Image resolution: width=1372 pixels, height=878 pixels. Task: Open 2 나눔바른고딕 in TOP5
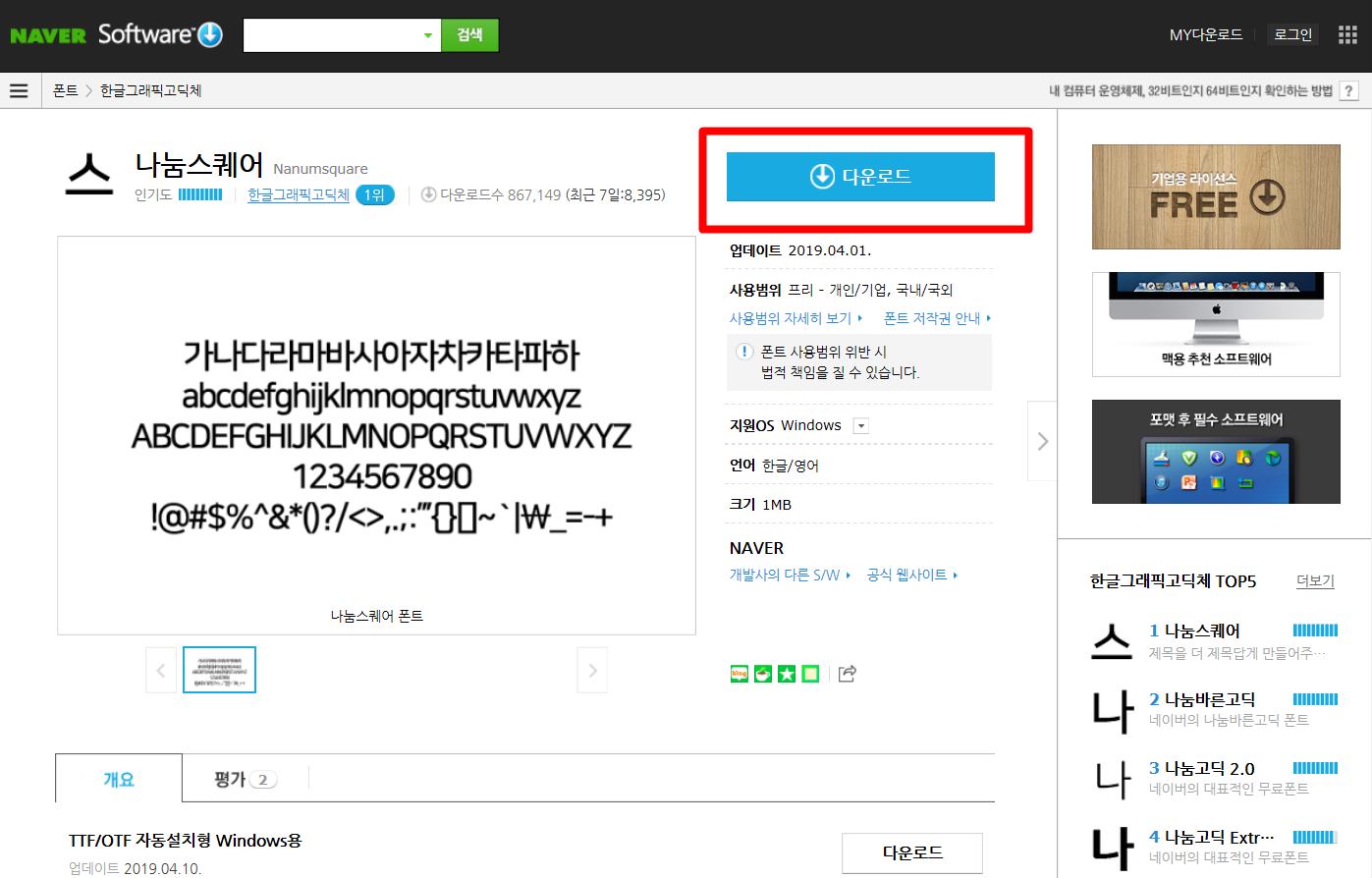[x=1202, y=699]
